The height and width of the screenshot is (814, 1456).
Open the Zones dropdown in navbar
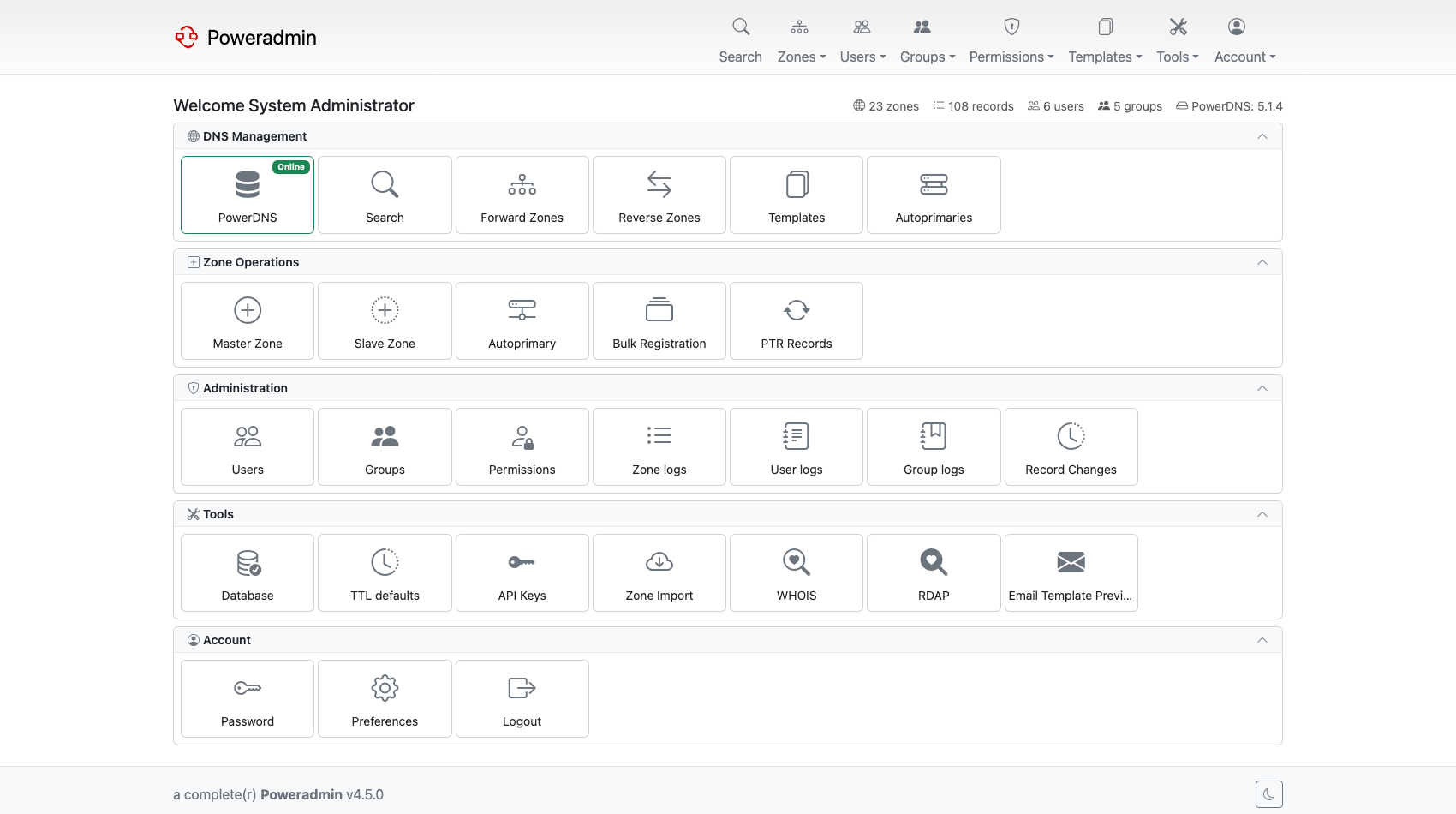coord(801,41)
